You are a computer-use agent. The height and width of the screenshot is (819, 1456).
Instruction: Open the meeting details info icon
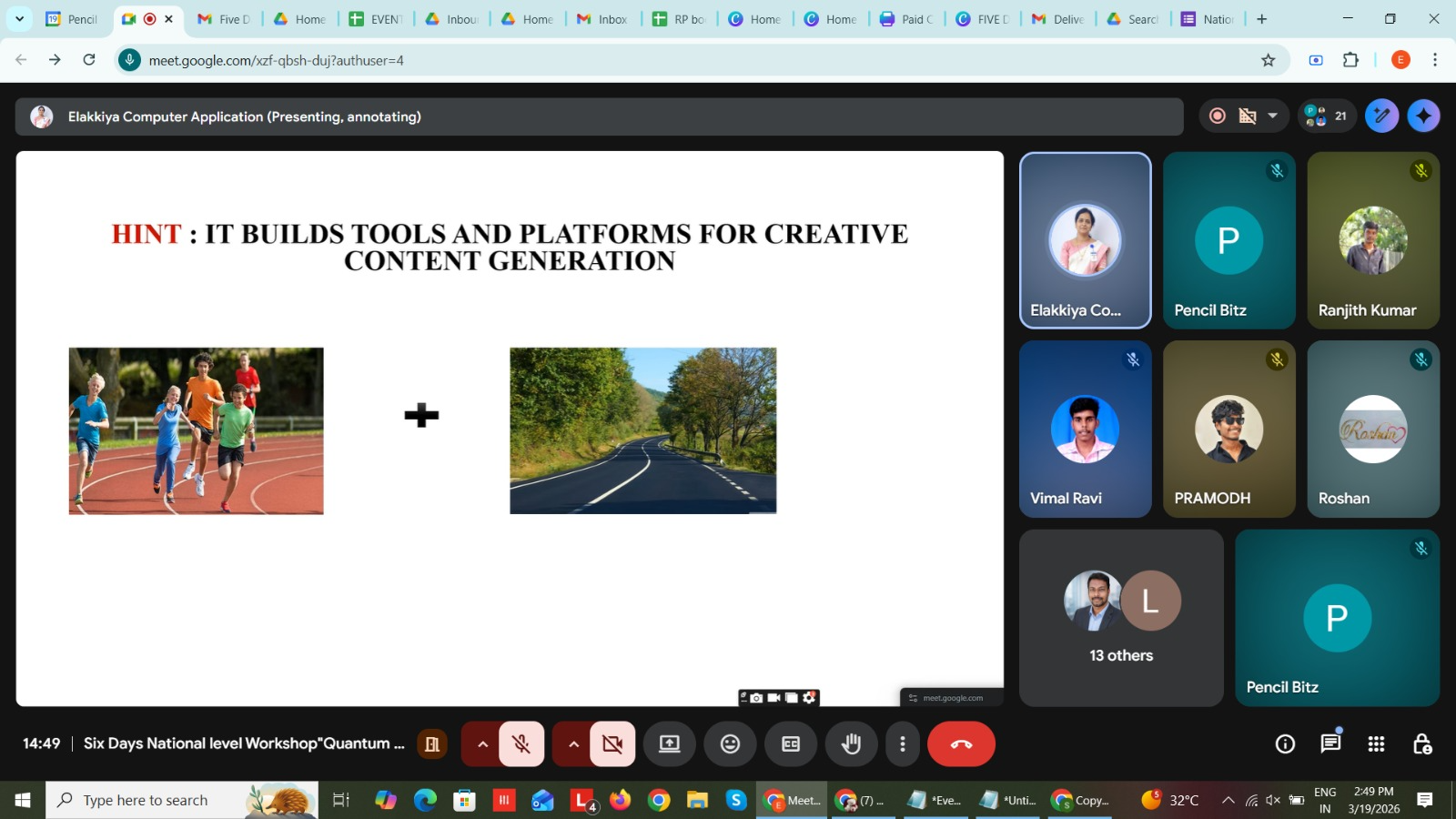[1285, 744]
